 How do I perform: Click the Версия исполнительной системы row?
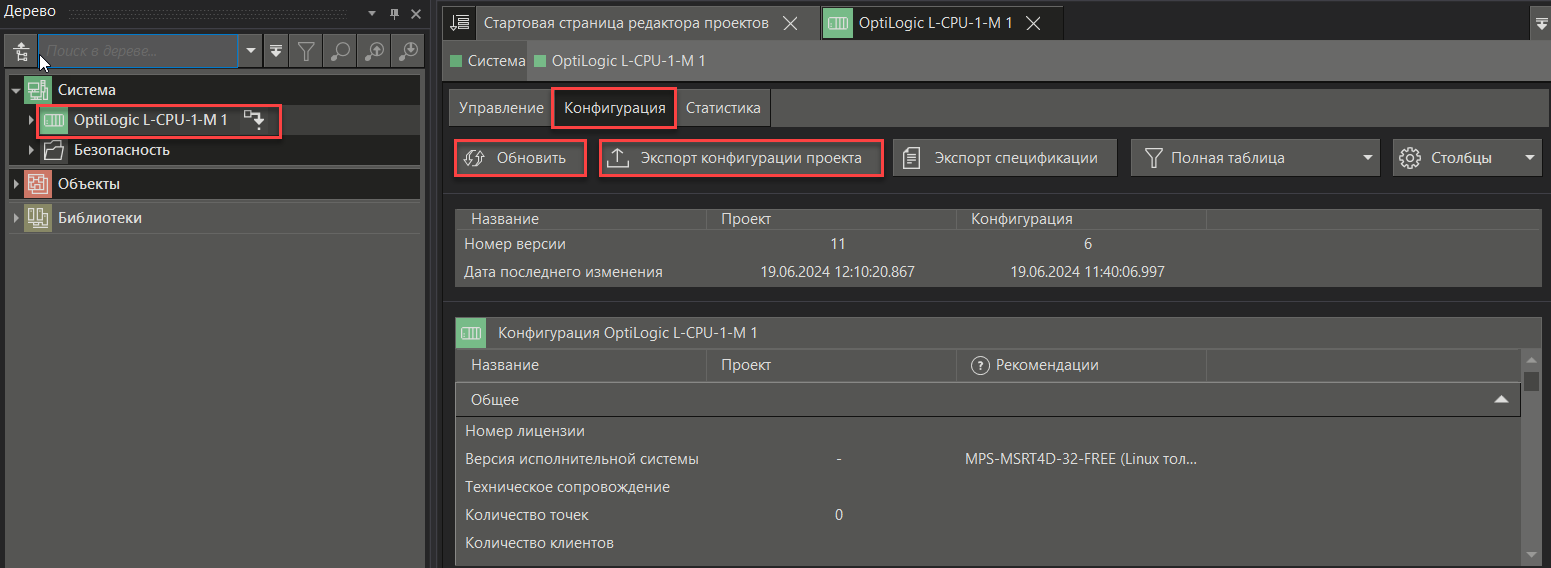coord(988,459)
